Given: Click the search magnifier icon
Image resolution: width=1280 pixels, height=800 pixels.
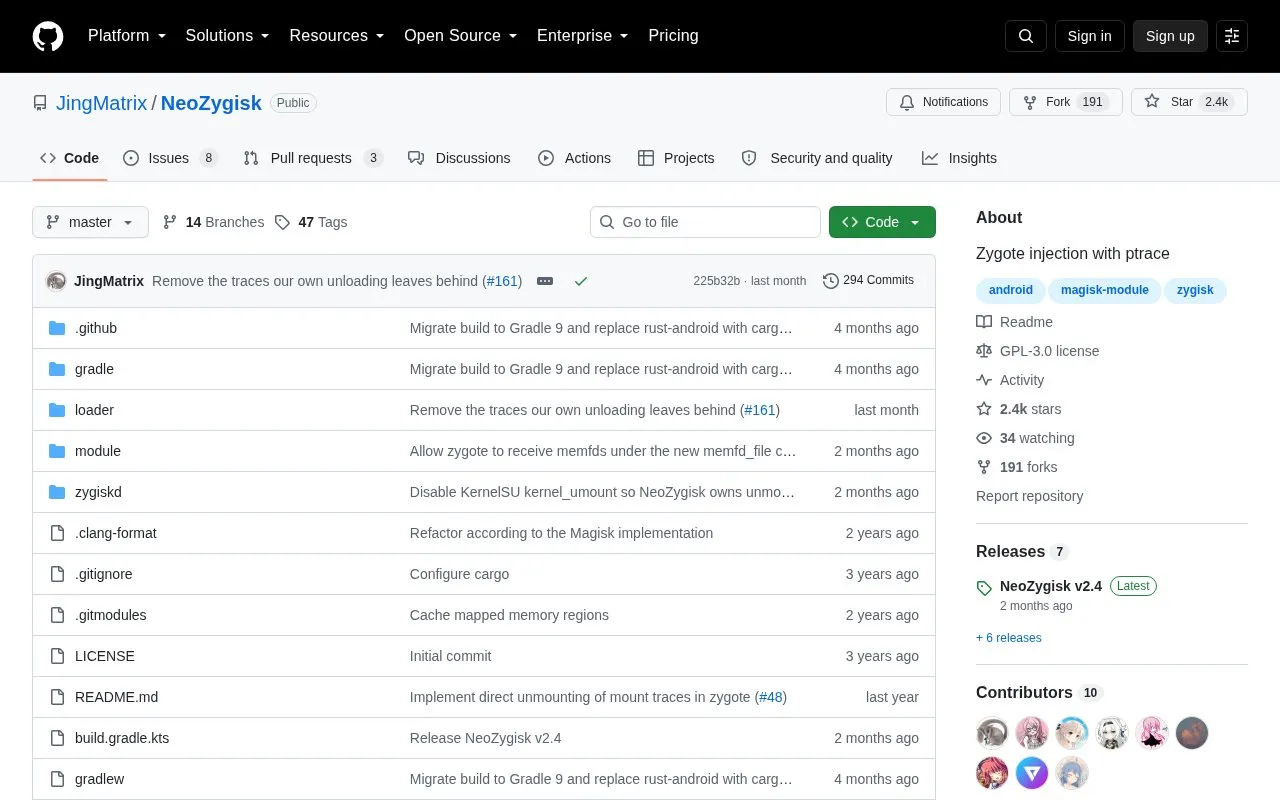Looking at the screenshot, I should click(x=1026, y=36).
